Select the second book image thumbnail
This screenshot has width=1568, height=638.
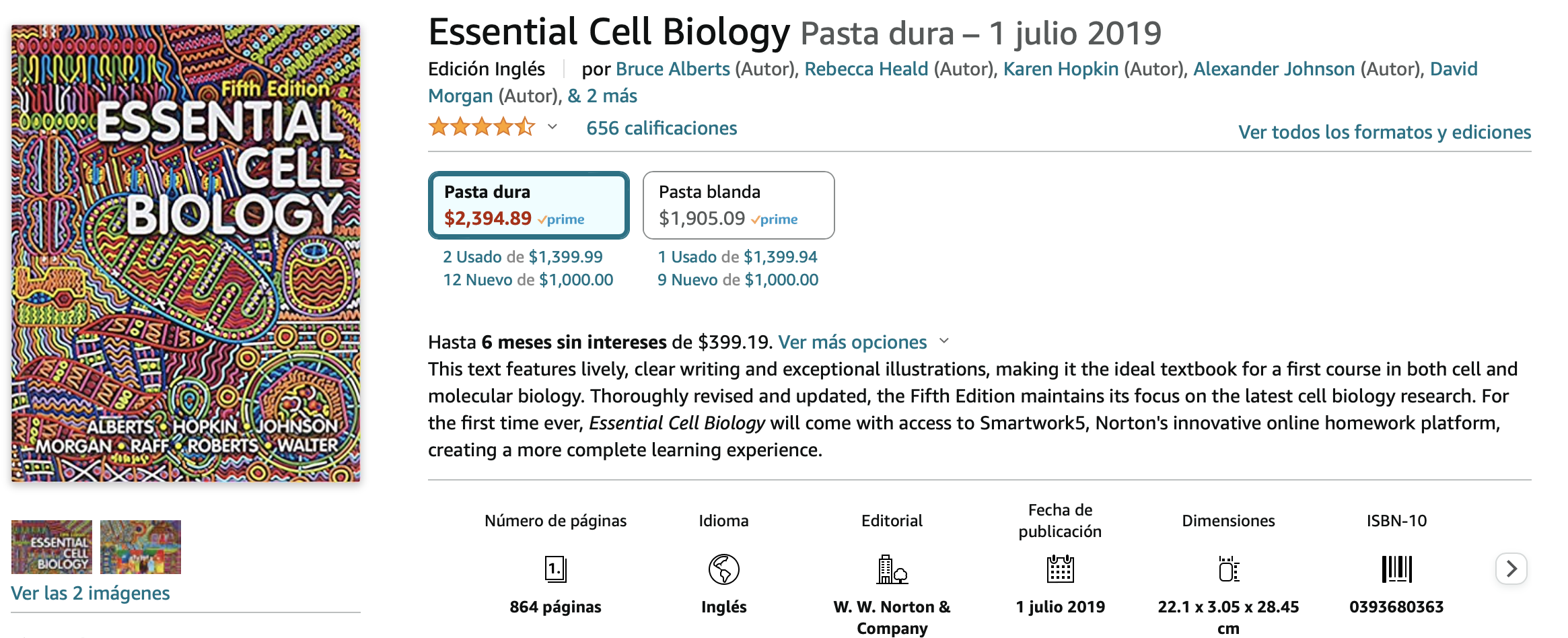[x=141, y=546]
